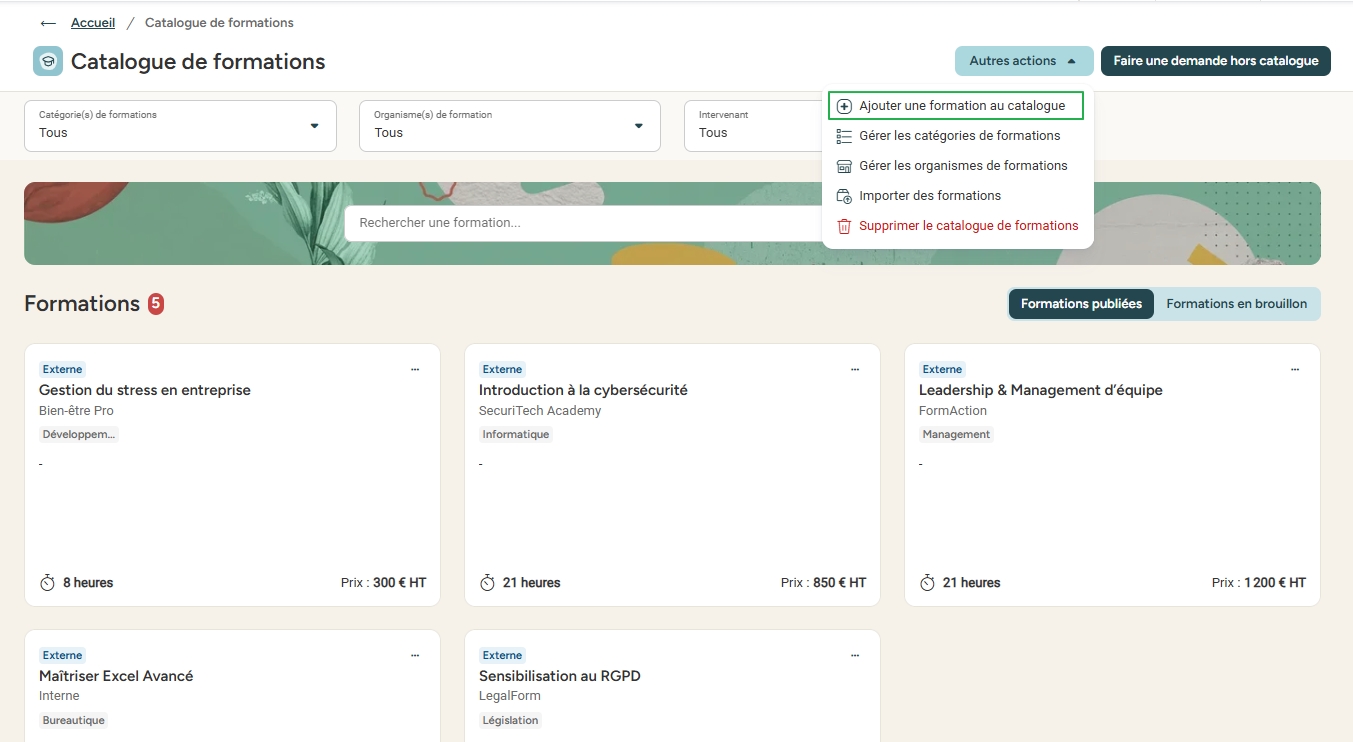Click the Externe tag on Gestion du stress card
Viewport: 1353px width, 742px height.
click(x=62, y=369)
